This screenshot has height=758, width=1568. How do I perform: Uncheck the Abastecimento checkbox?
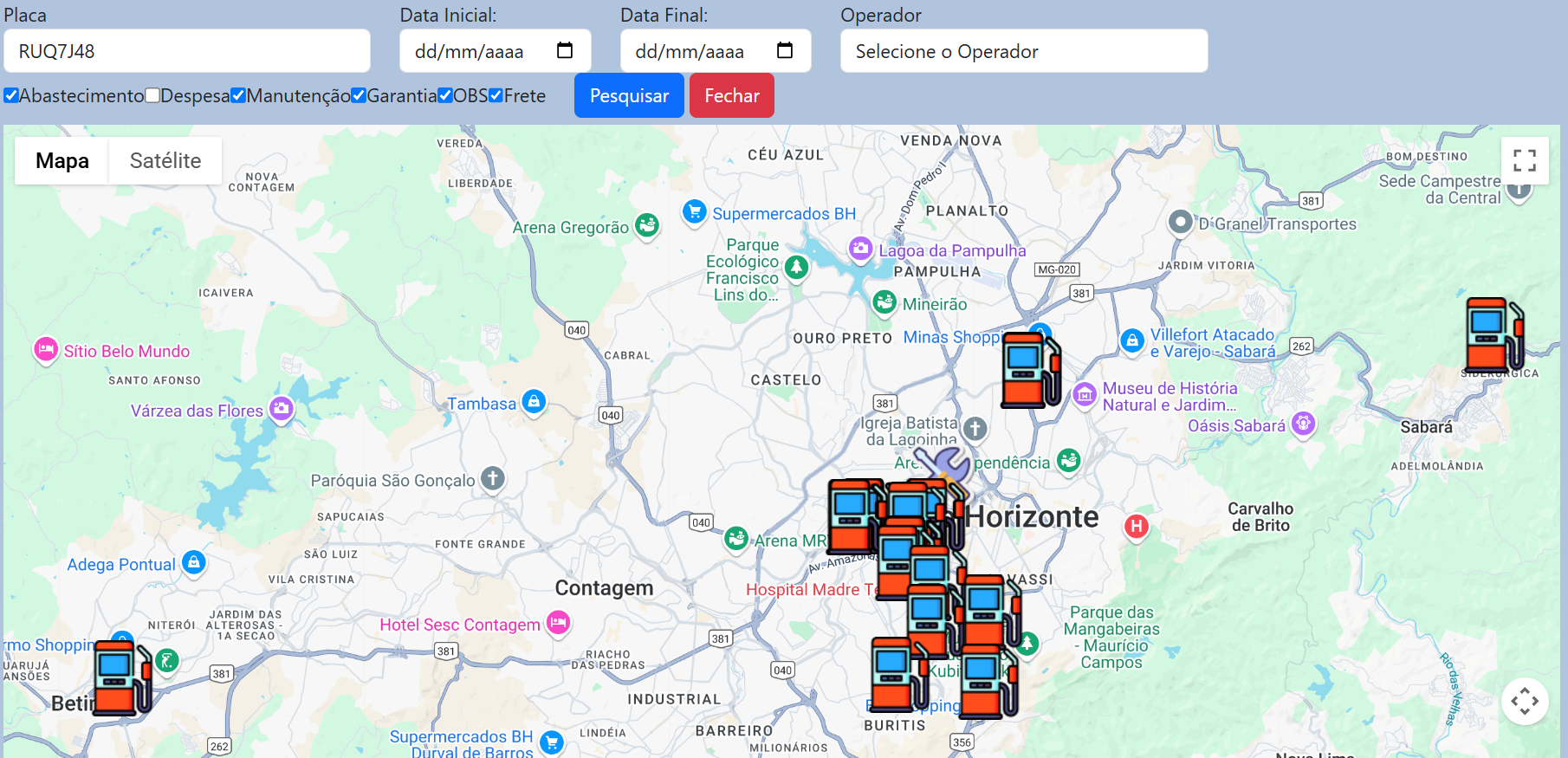point(11,95)
